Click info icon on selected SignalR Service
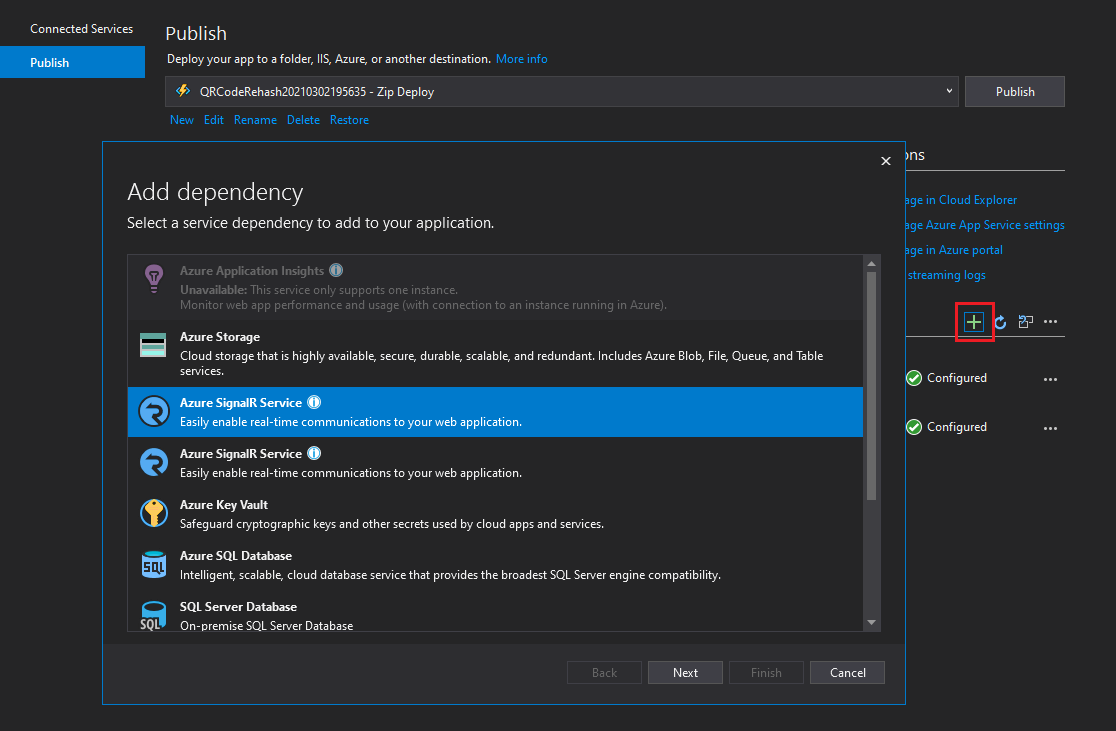Viewport: 1116px width, 731px height. pyautogui.click(x=314, y=402)
